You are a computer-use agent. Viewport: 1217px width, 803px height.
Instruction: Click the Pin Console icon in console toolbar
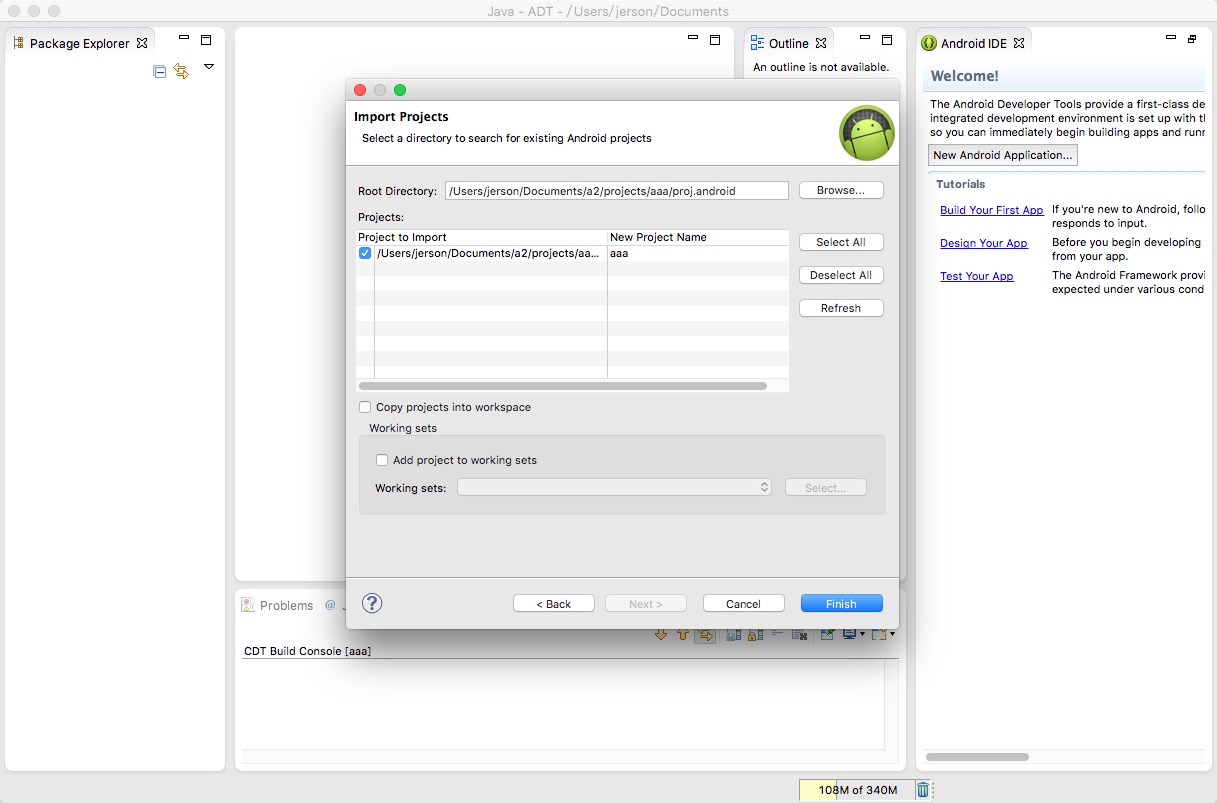827,634
